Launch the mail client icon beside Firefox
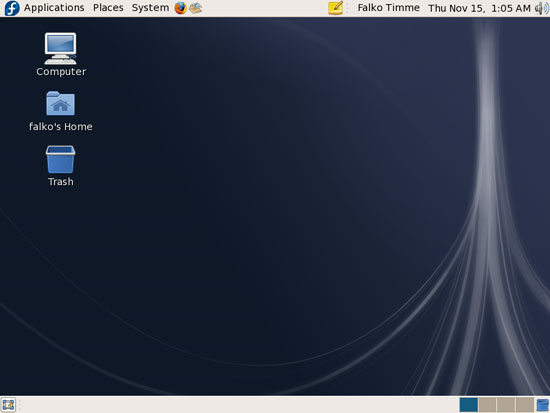Image resolution: width=550 pixels, height=413 pixels. (x=195, y=8)
